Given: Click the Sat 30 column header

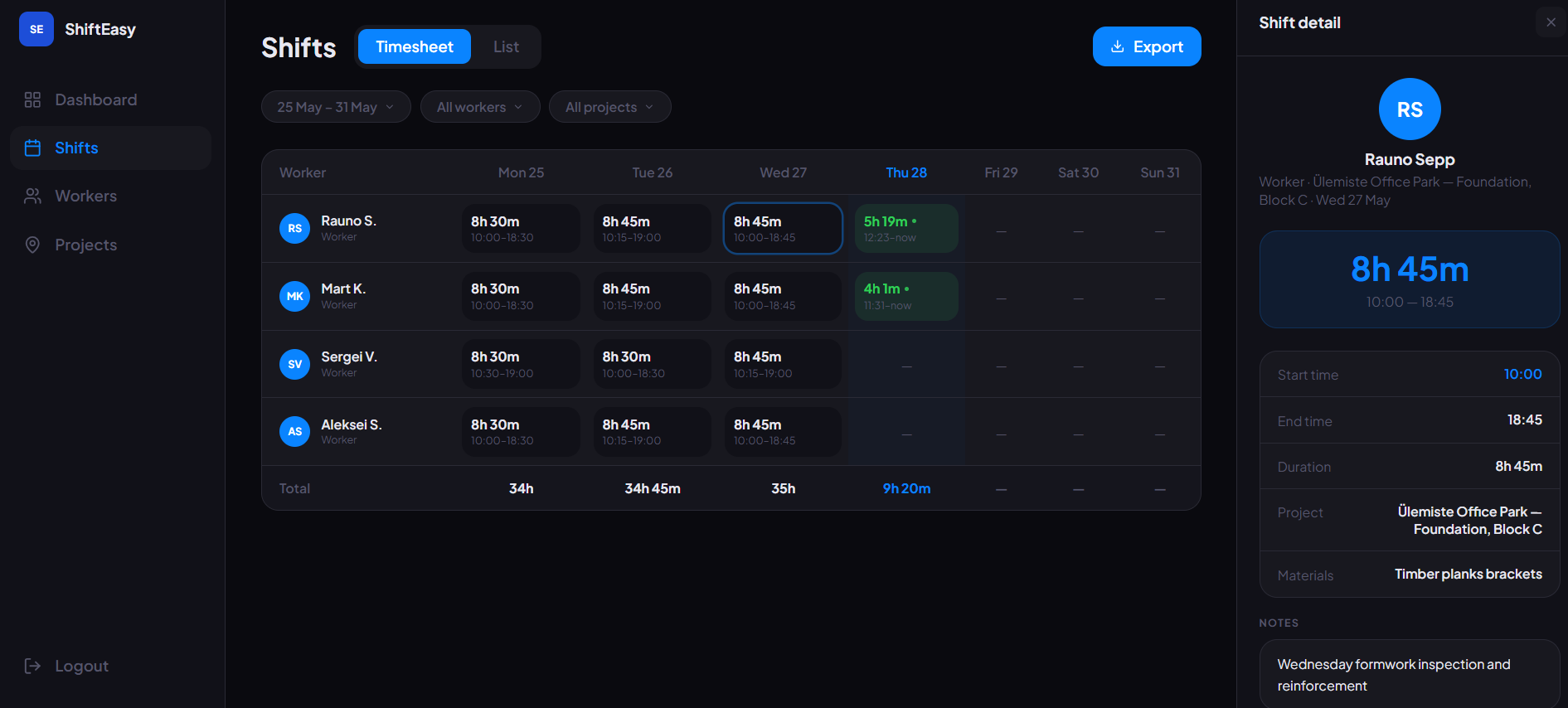Looking at the screenshot, I should (1078, 172).
